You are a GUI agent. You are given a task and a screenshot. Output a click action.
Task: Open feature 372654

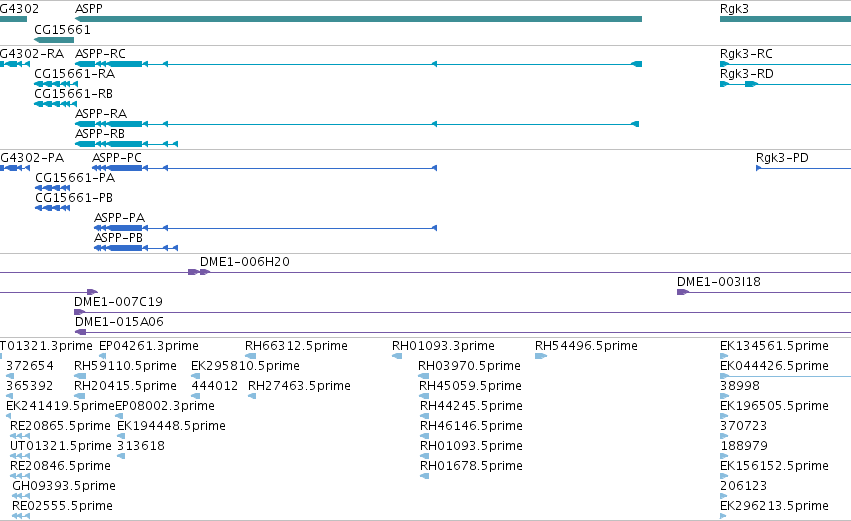pyautogui.click(x=30, y=366)
